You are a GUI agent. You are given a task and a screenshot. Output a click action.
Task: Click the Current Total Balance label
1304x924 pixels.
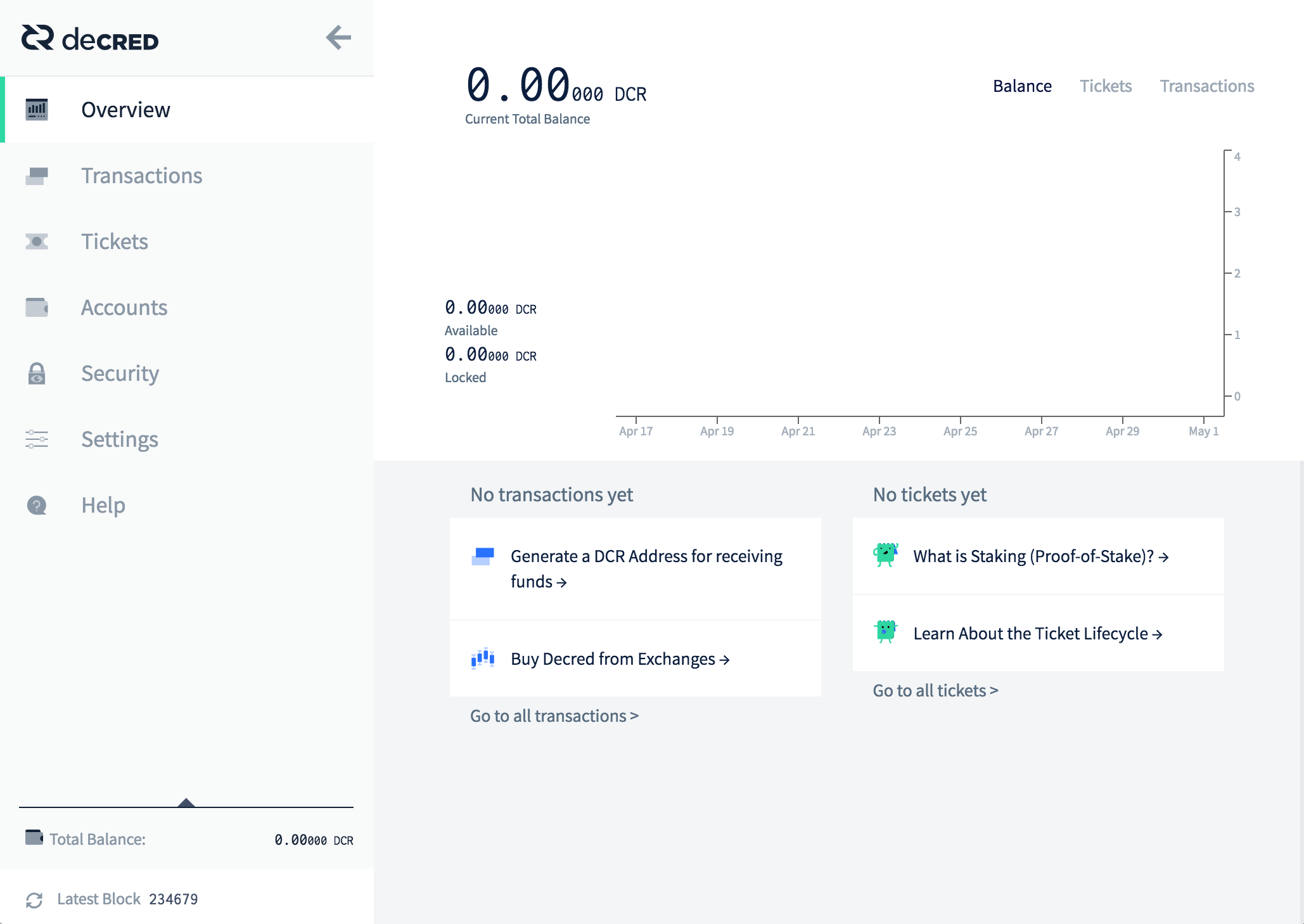527,119
